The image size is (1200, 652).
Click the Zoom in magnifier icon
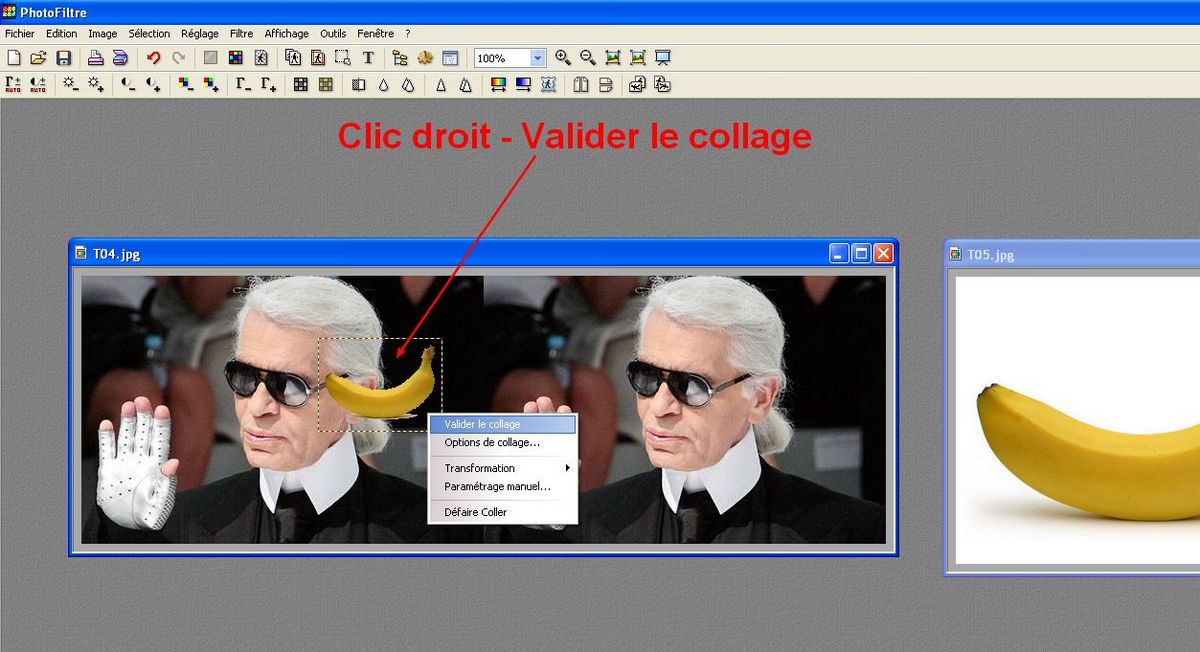tap(563, 59)
